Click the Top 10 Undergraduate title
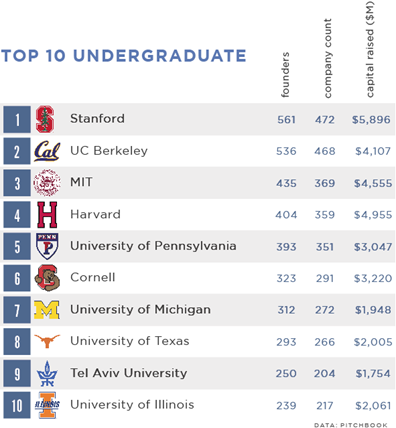The width and height of the screenshot is (396, 428). coord(124,56)
